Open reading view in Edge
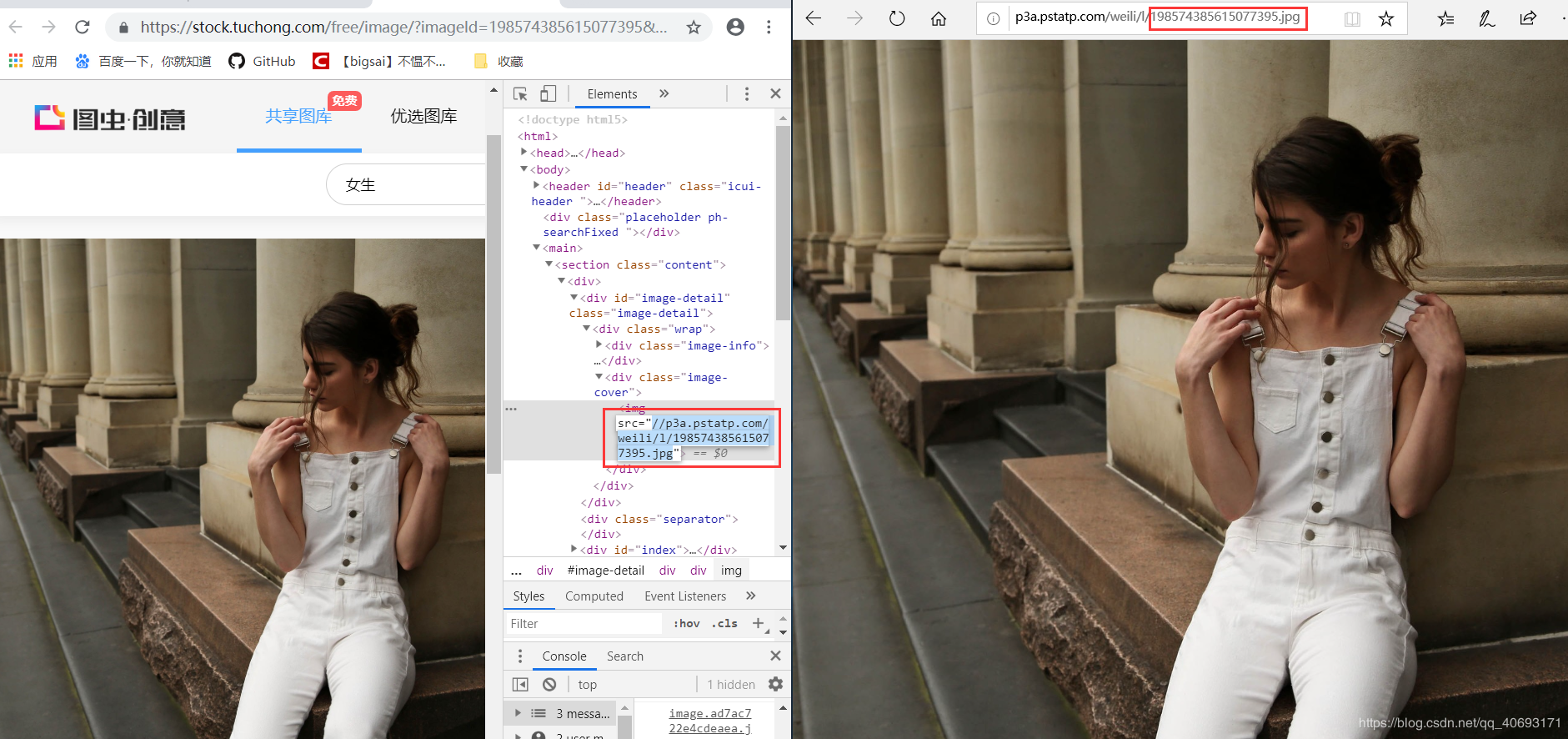The image size is (1568, 739). pos(1352,18)
